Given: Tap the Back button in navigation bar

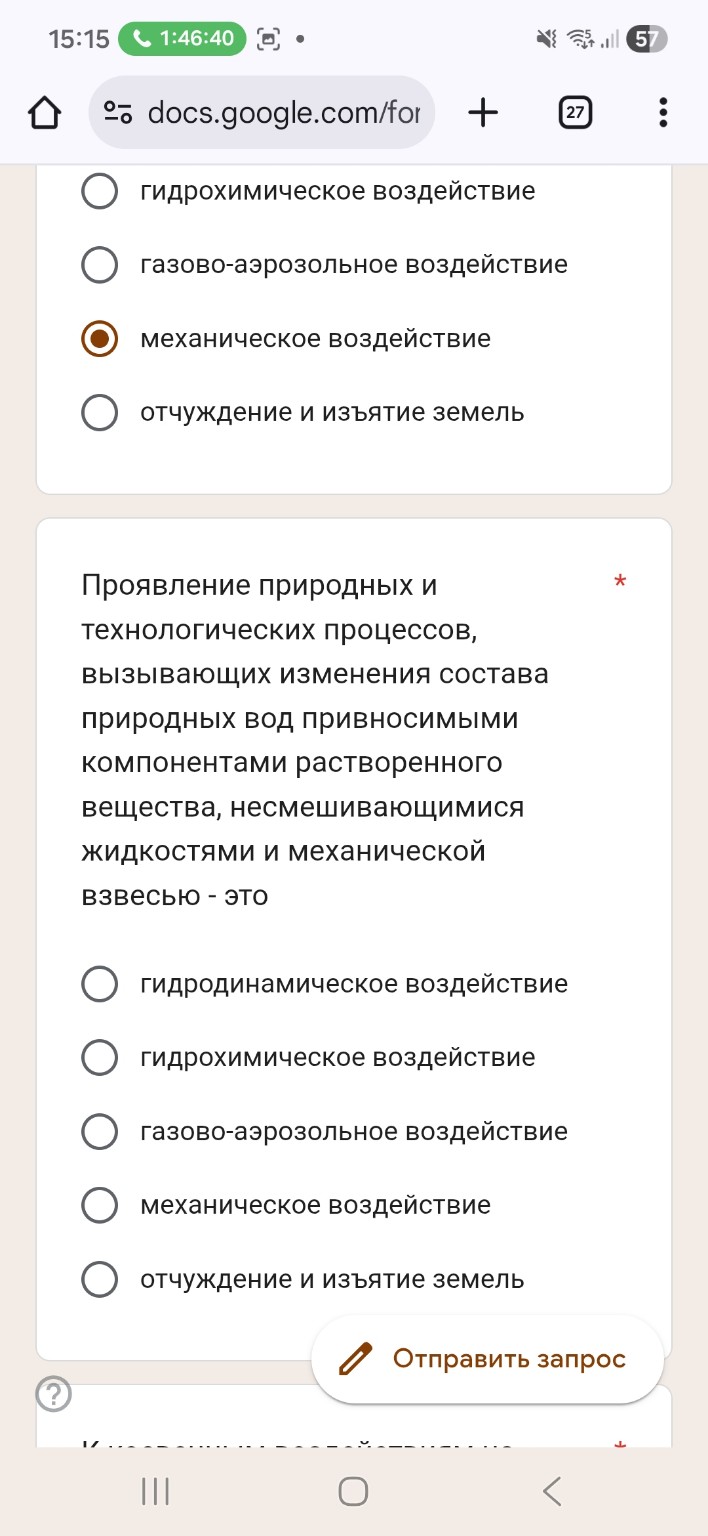Looking at the screenshot, I should pyautogui.click(x=551, y=1490).
